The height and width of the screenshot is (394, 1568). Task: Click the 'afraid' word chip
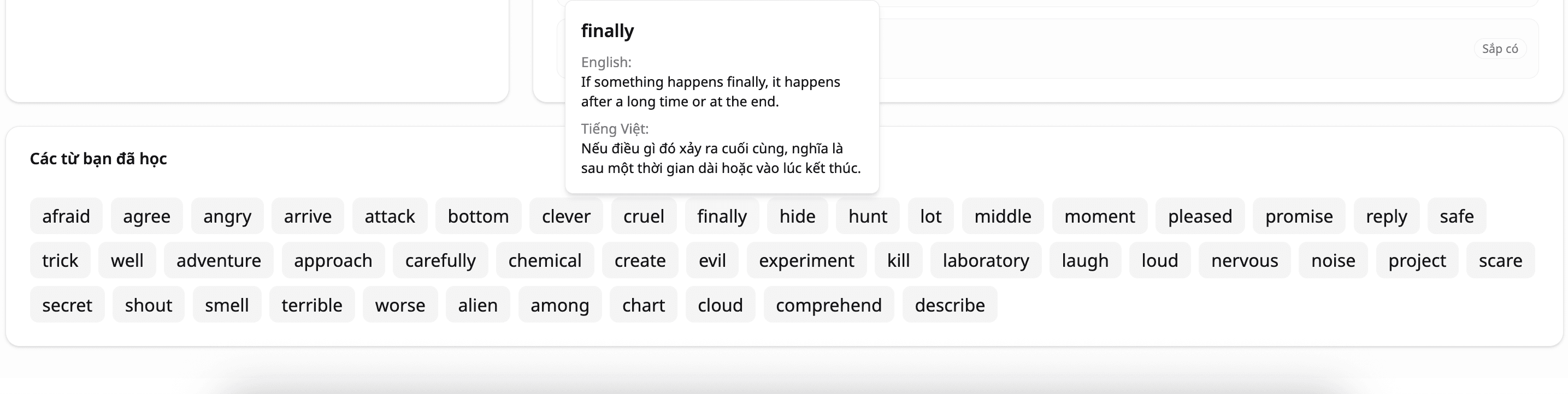tap(66, 216)
